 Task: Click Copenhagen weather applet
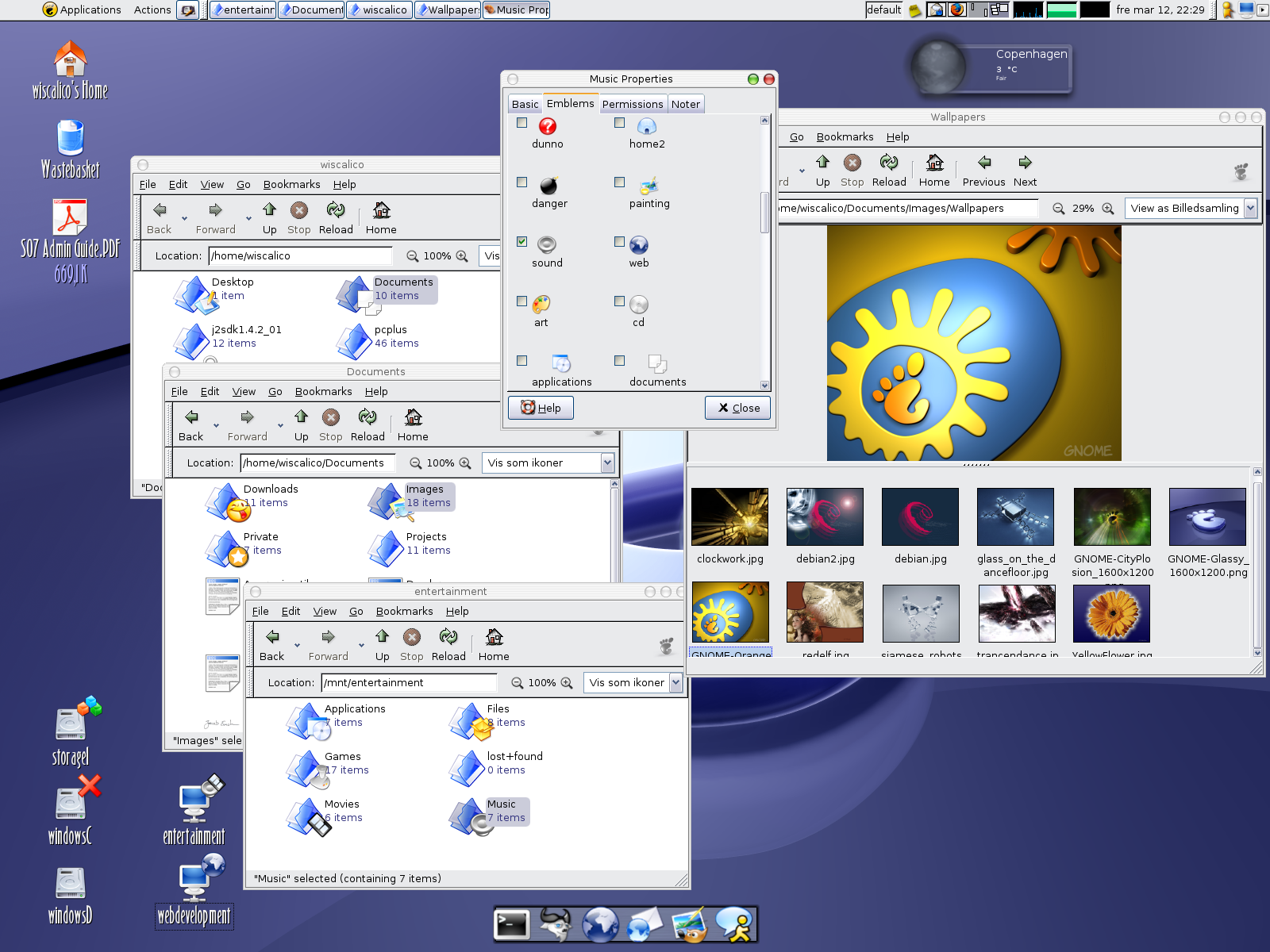click(991, 67)
